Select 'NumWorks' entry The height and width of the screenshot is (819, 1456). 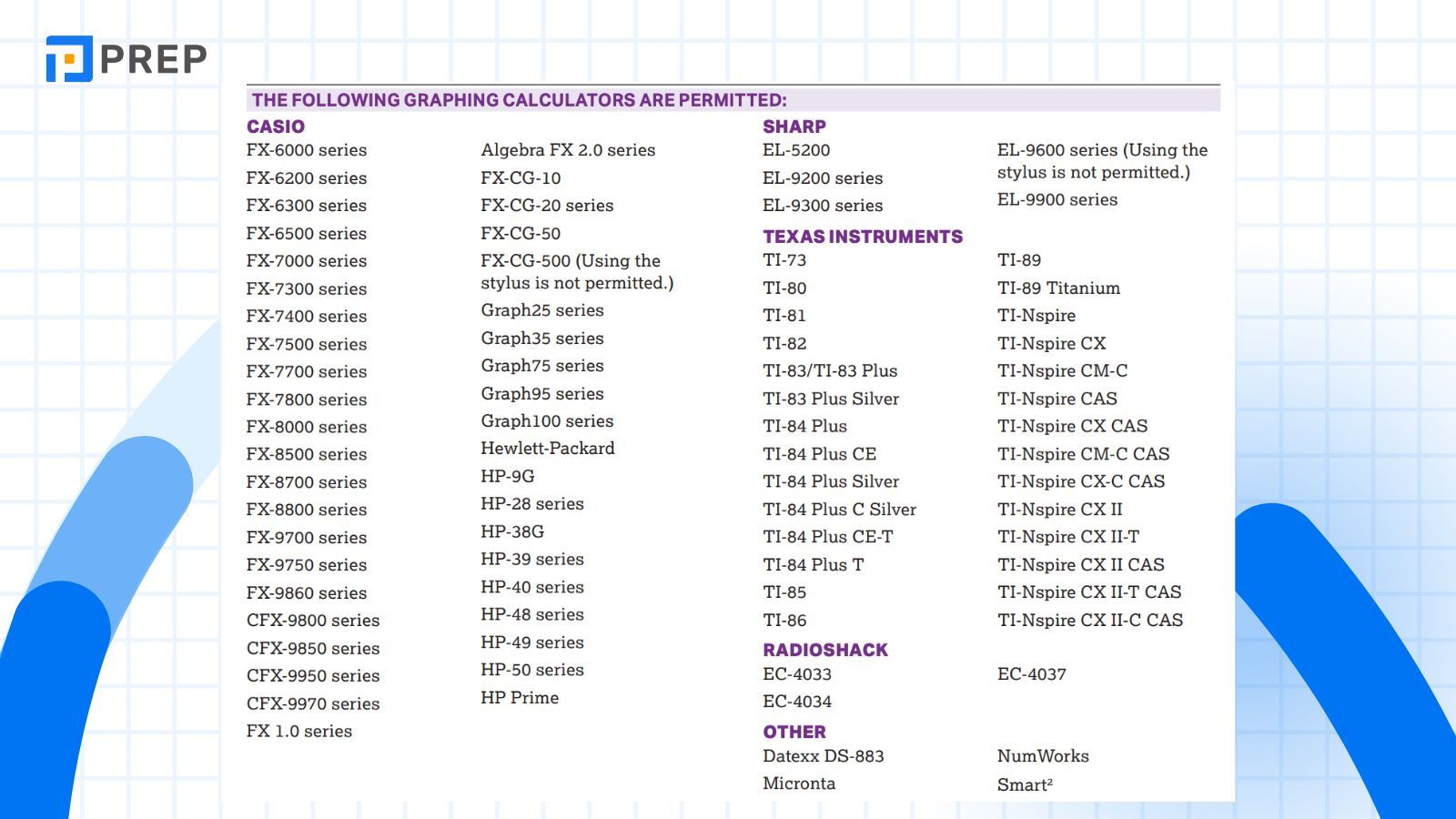tap(1043, 756)
